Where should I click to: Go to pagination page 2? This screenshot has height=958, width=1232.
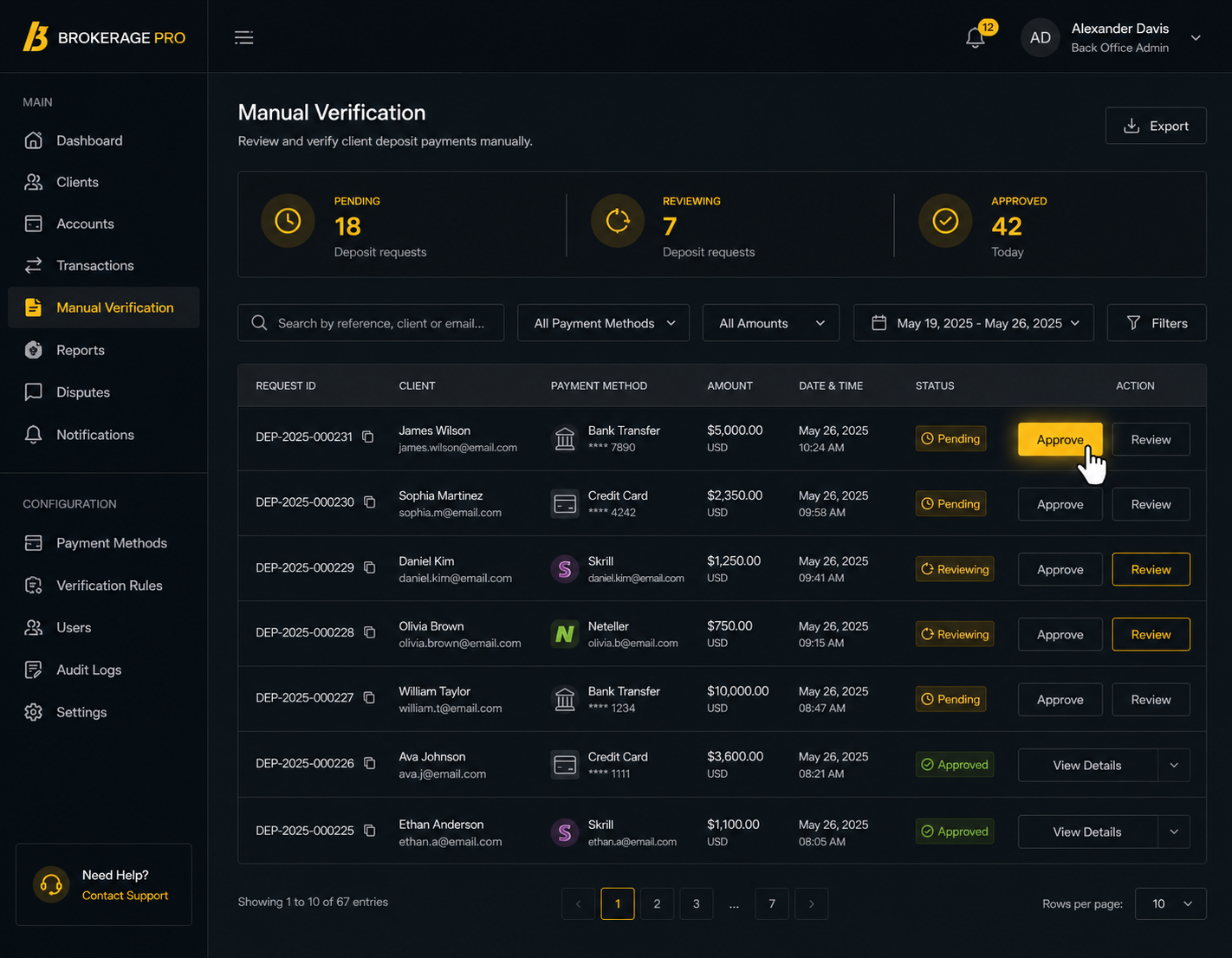657,903
